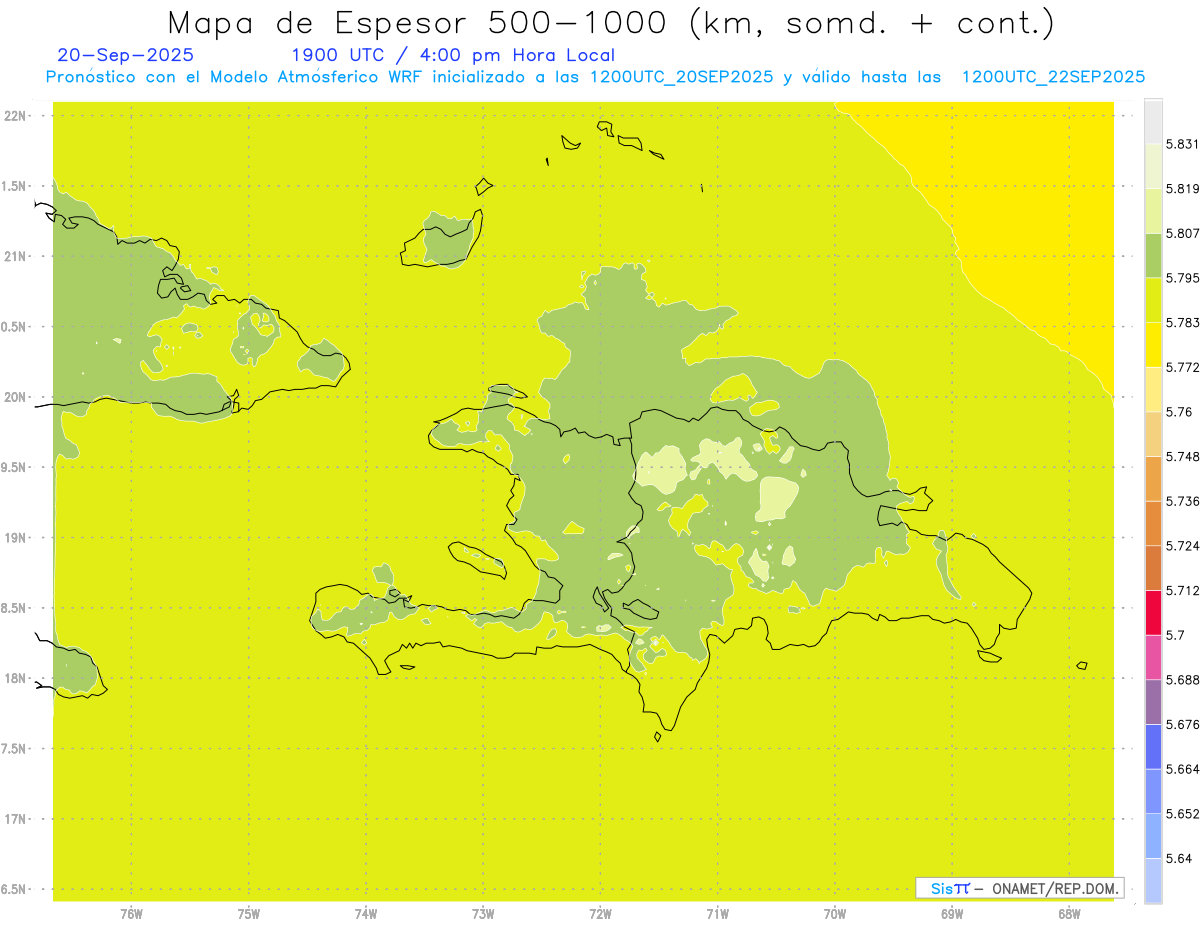Click the legend value '5.676'
The image size is (1200, 927).
(x=1183, y=724)
